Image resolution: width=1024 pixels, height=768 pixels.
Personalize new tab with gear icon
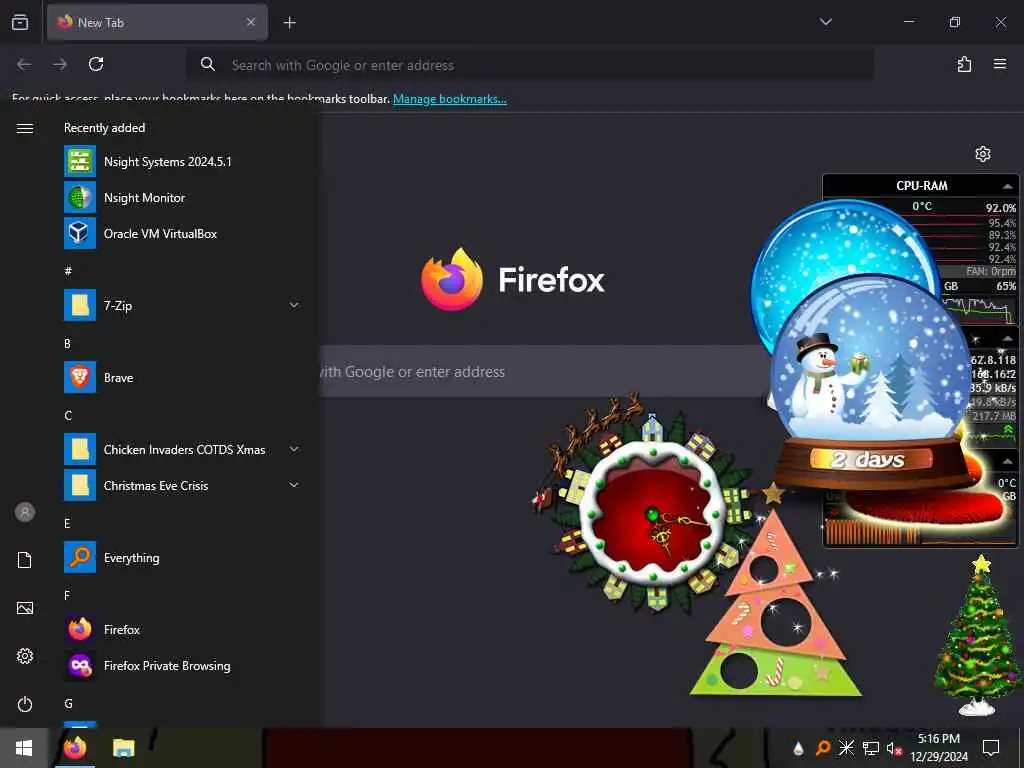[x=983, y=154]
